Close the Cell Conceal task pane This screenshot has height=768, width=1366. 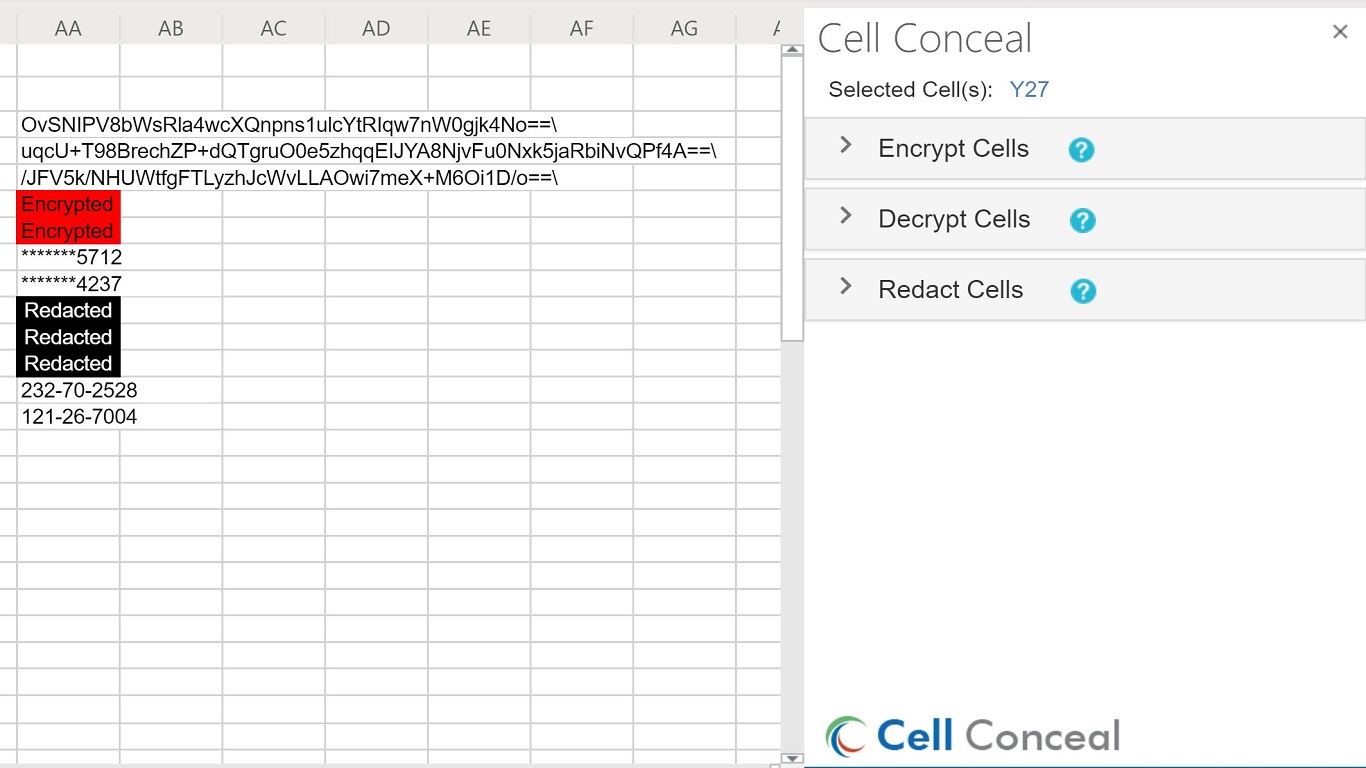tap(1340, 32)
